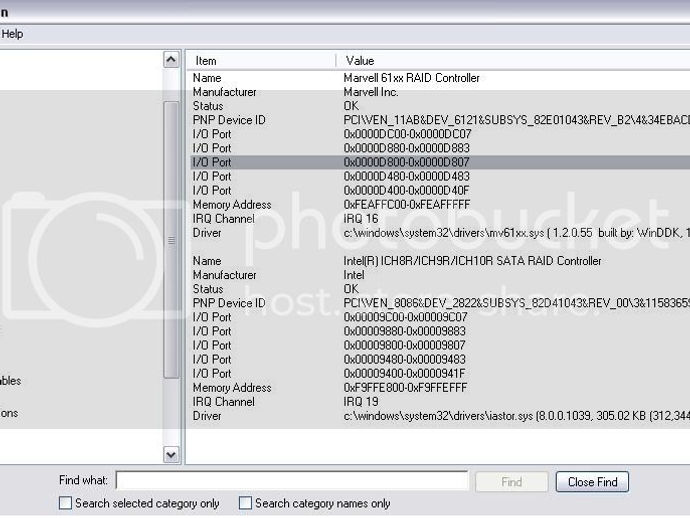The width and height of the screenshot is (690, 518).
Task: Select Memory Address 0xF9FFE800-0xF9FFEFFF row
Action: click(440, 388)
